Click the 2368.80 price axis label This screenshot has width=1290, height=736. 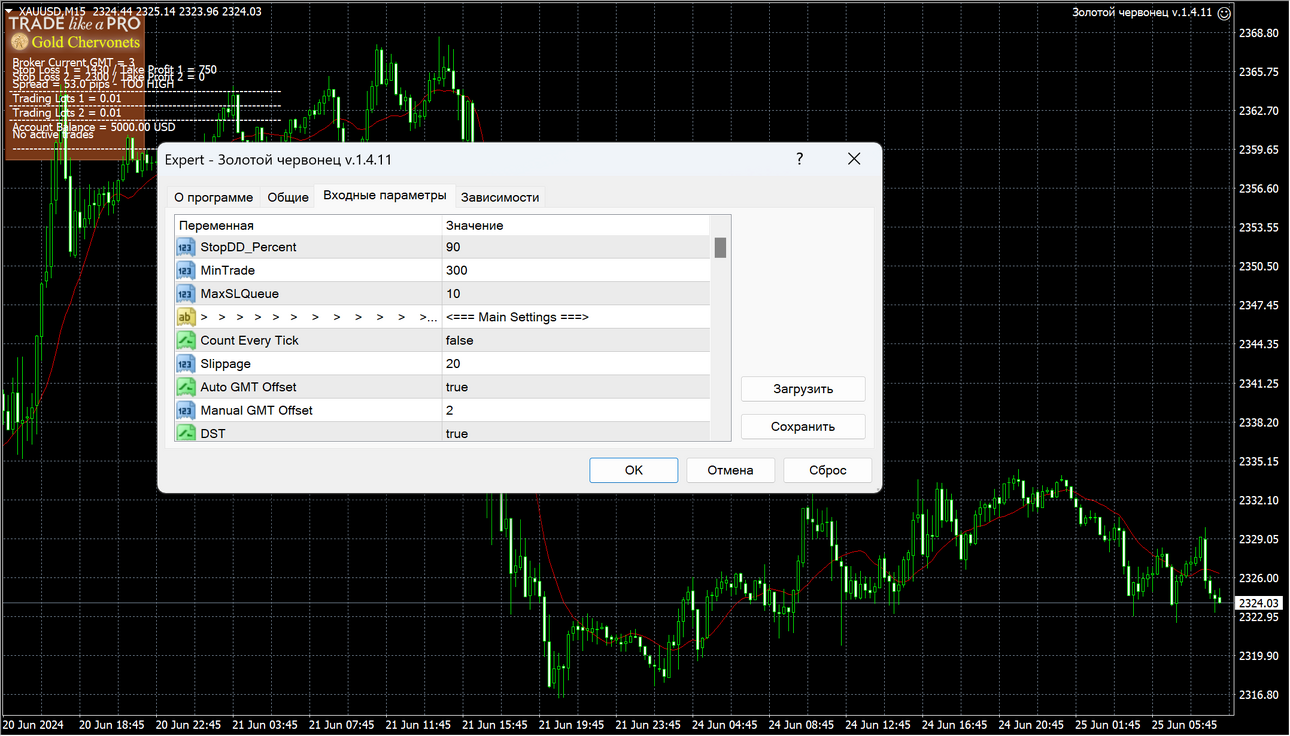1259,33
